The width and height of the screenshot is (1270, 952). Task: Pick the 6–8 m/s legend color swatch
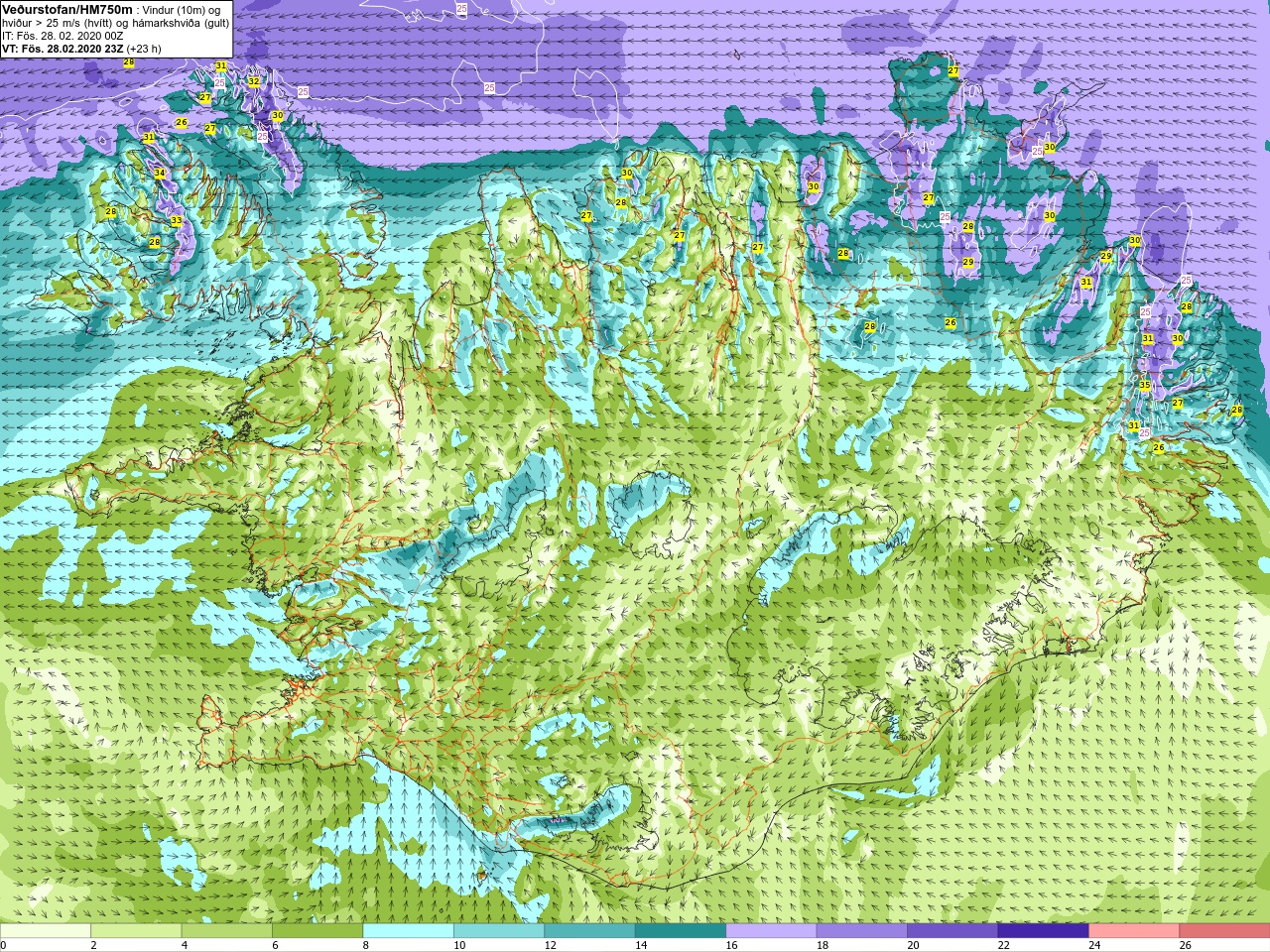[x=317, y=932]
